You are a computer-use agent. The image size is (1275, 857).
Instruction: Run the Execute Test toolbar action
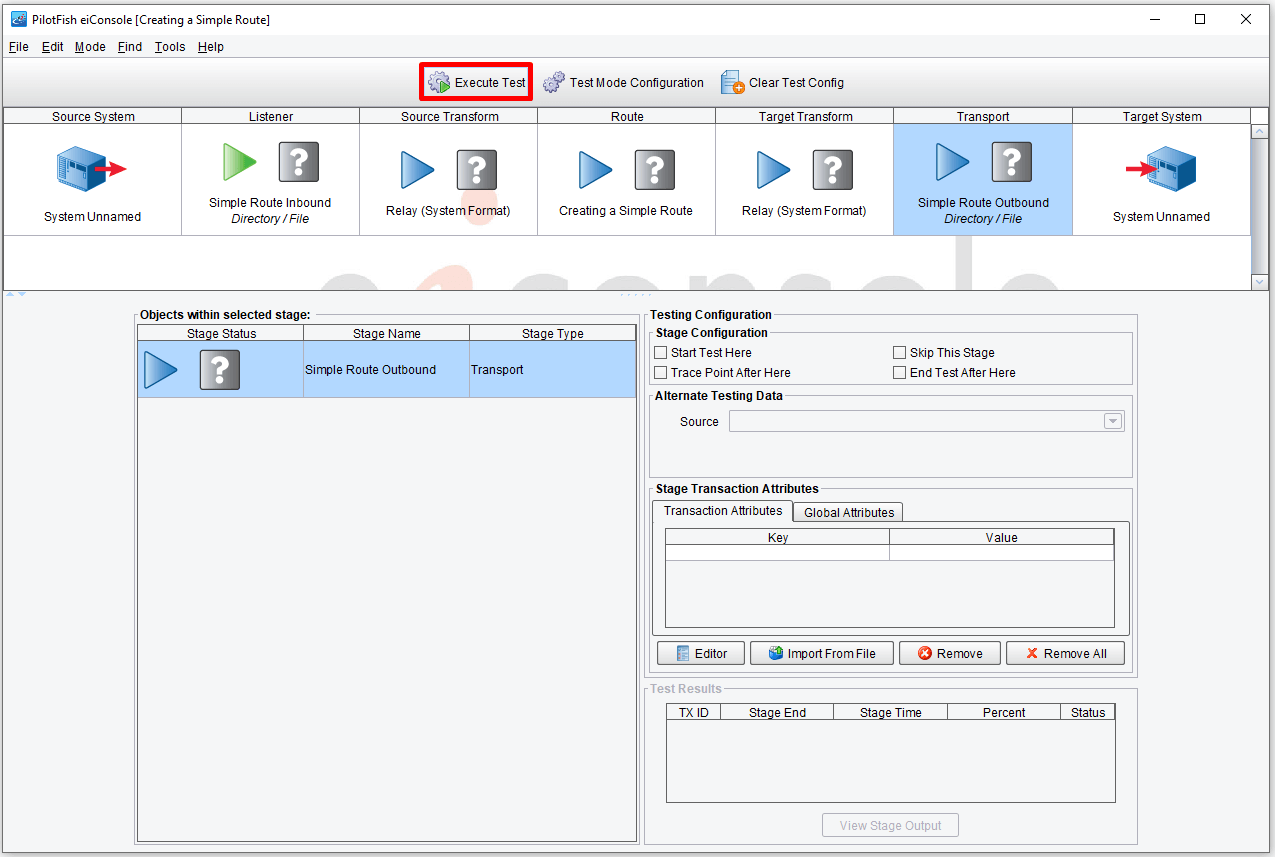476,82
